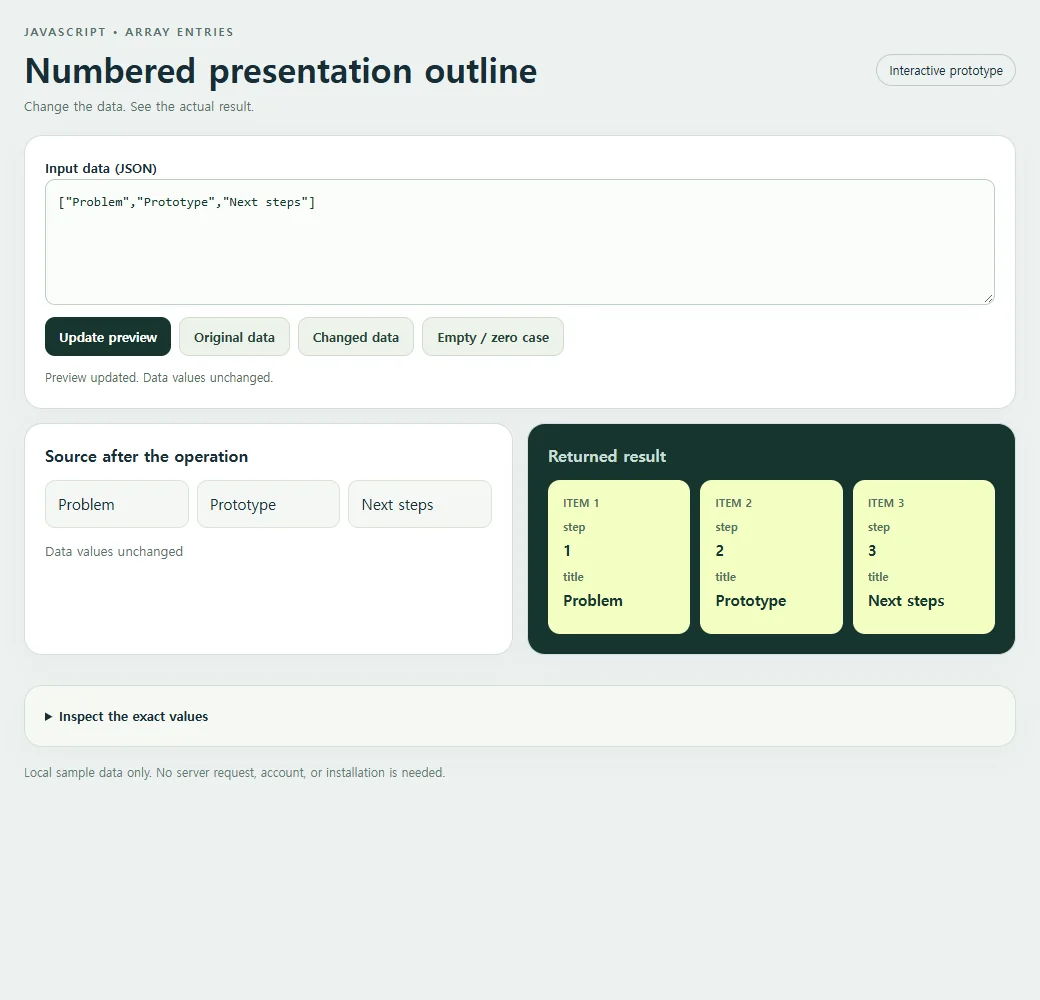The height and width of the screenshot is (1000, 1040).
Task: Click step value 2 in result card
Action: (720, 551)
